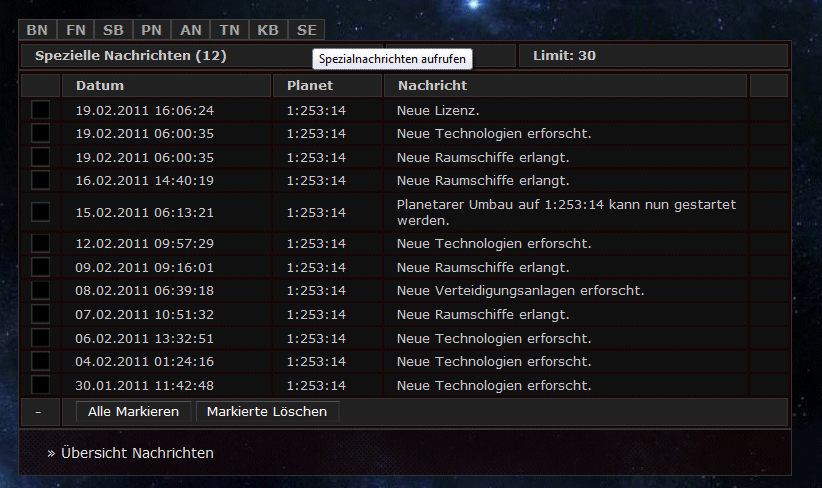Image resolution: width=822 pixels, height=488 pixels.
Task: Select the TN tab
Action: (229, 30)
